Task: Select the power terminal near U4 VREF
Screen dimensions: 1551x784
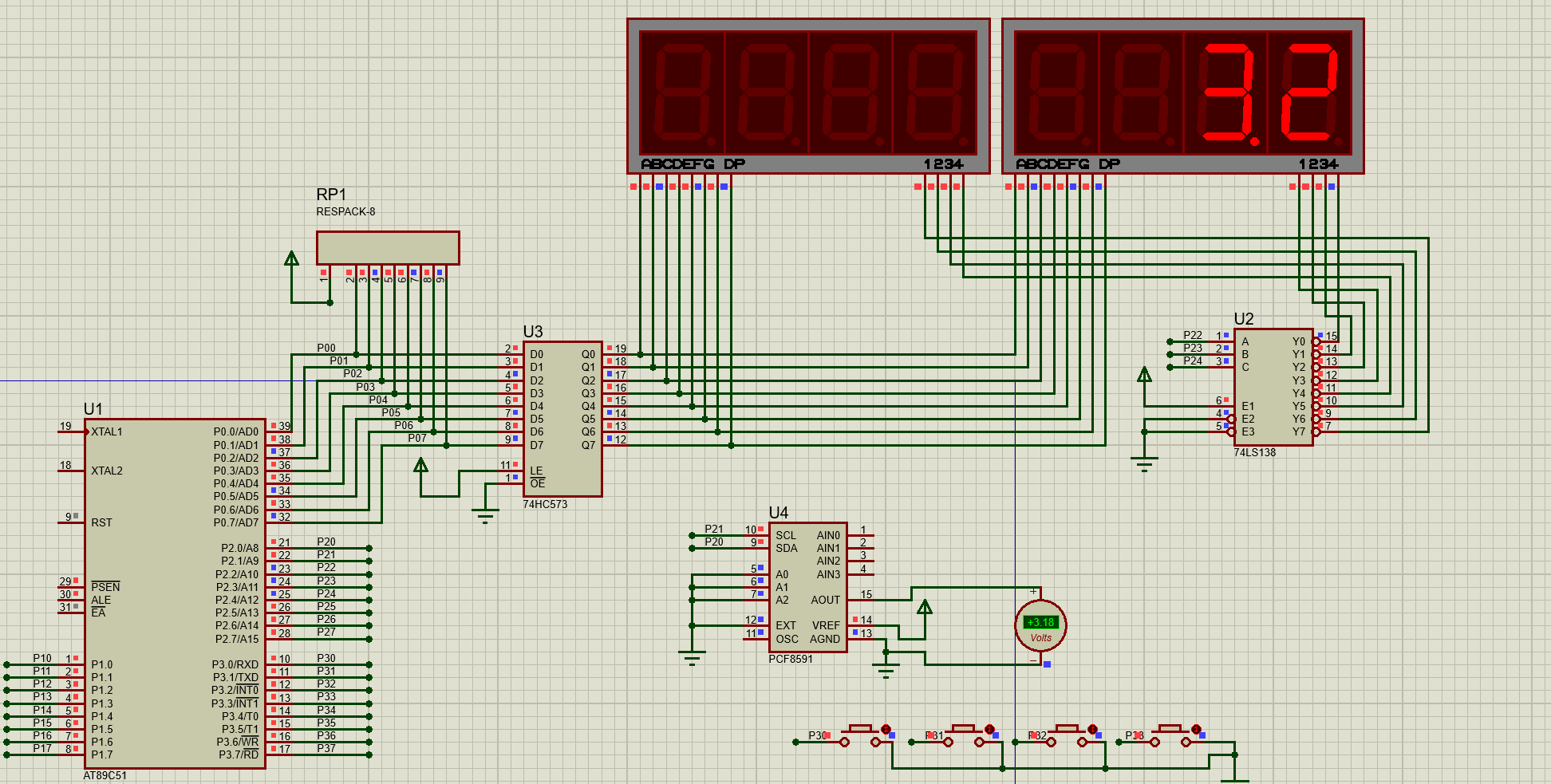Action: coord(925,607)
